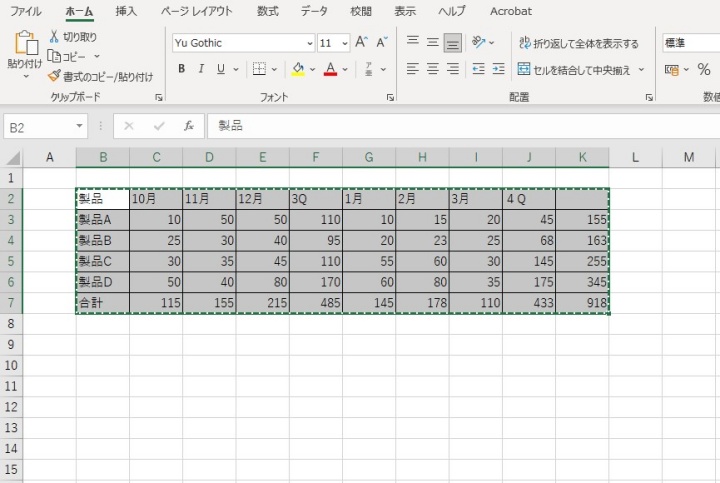
Task: Toggle bottom align button
Action: click(x=453, y=44)
